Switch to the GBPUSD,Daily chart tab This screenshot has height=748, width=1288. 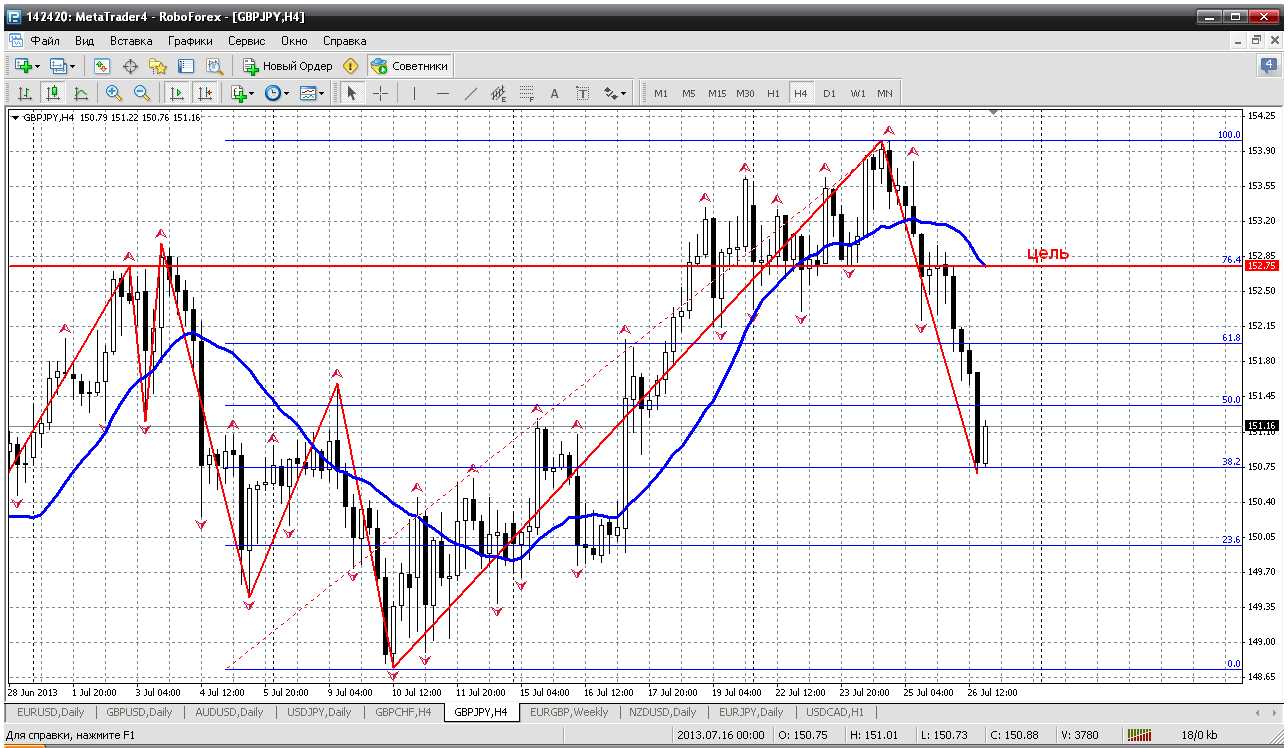[x=139, y=712]
